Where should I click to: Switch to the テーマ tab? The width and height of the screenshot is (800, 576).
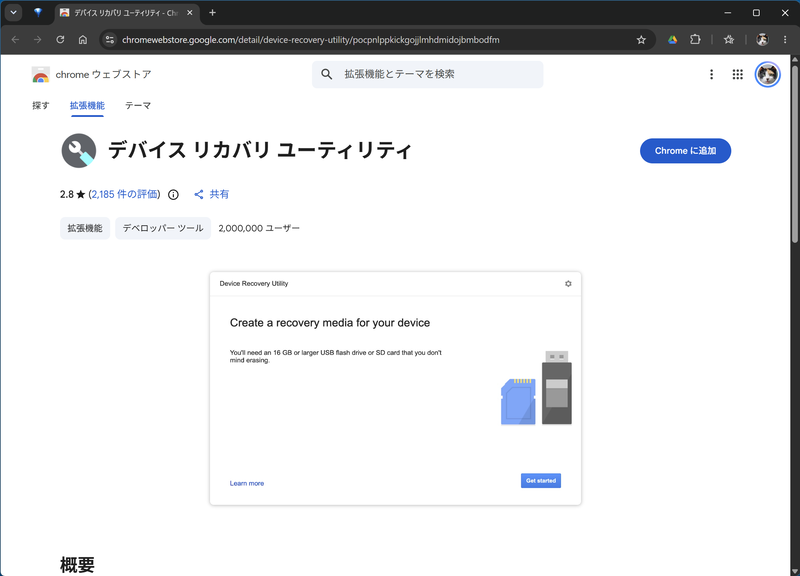click(138, 106)
